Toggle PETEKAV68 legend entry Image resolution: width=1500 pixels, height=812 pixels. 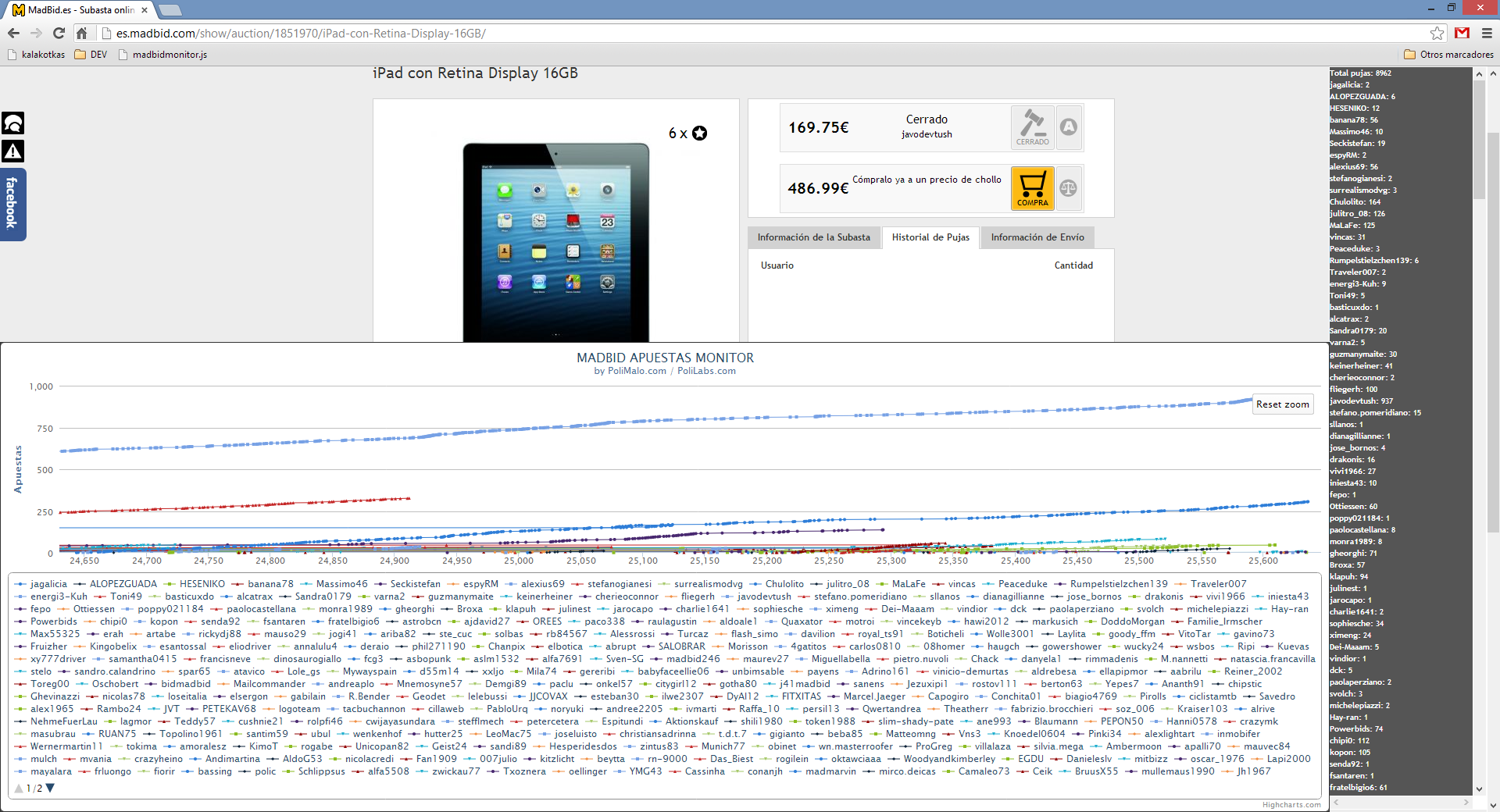click(221, 709)
